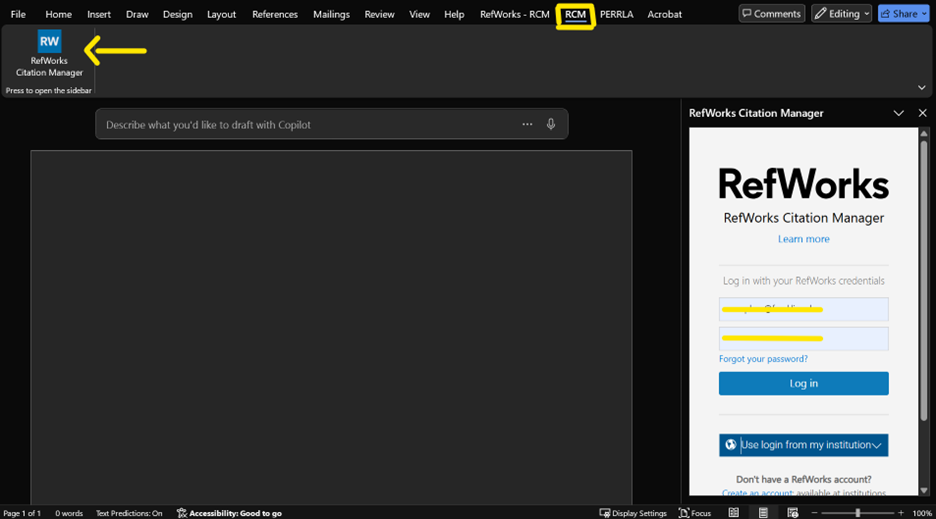Open the Copilot prompt more options ellipsis
The image size is (936, 519).
pos(527,124)
